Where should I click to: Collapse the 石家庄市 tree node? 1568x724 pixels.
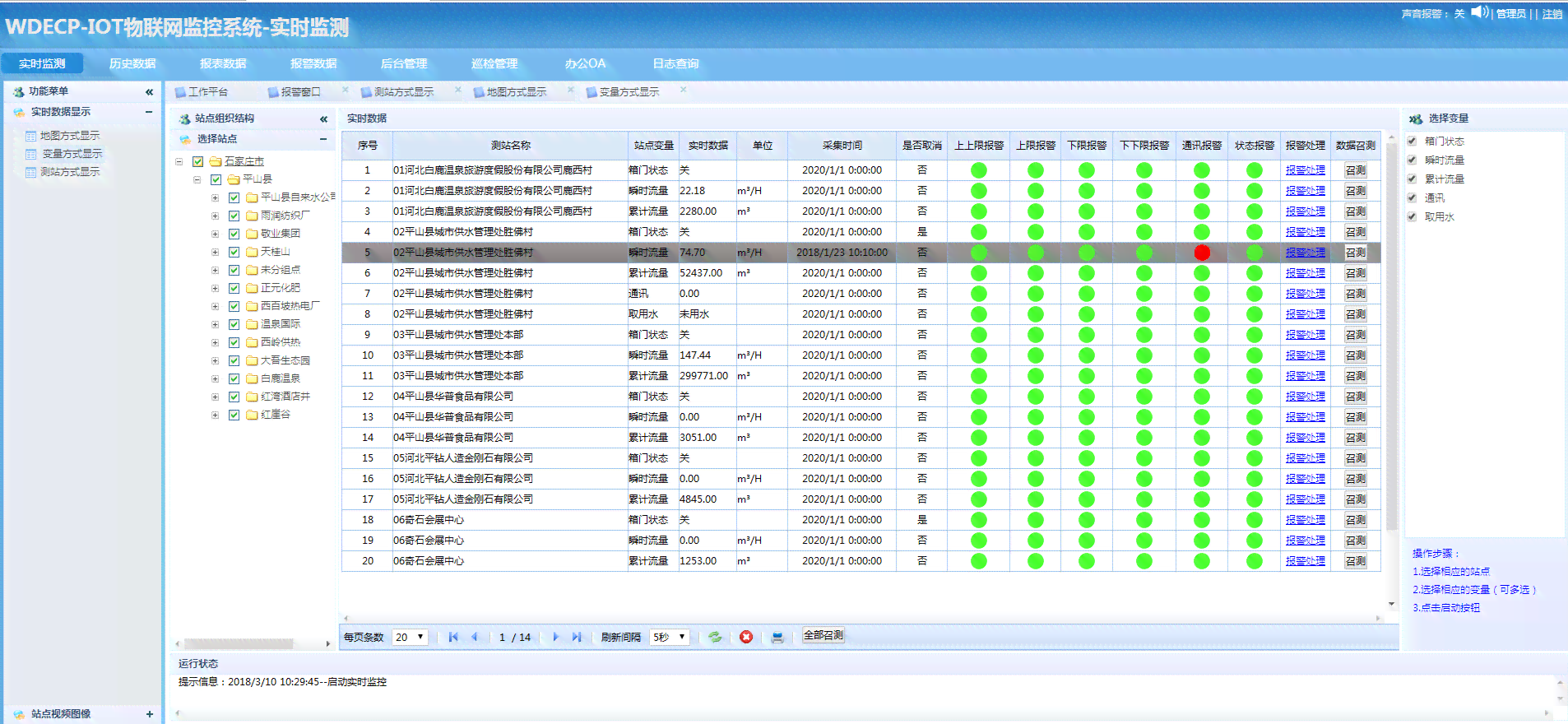pyautogui.click(x=179, y=161)
